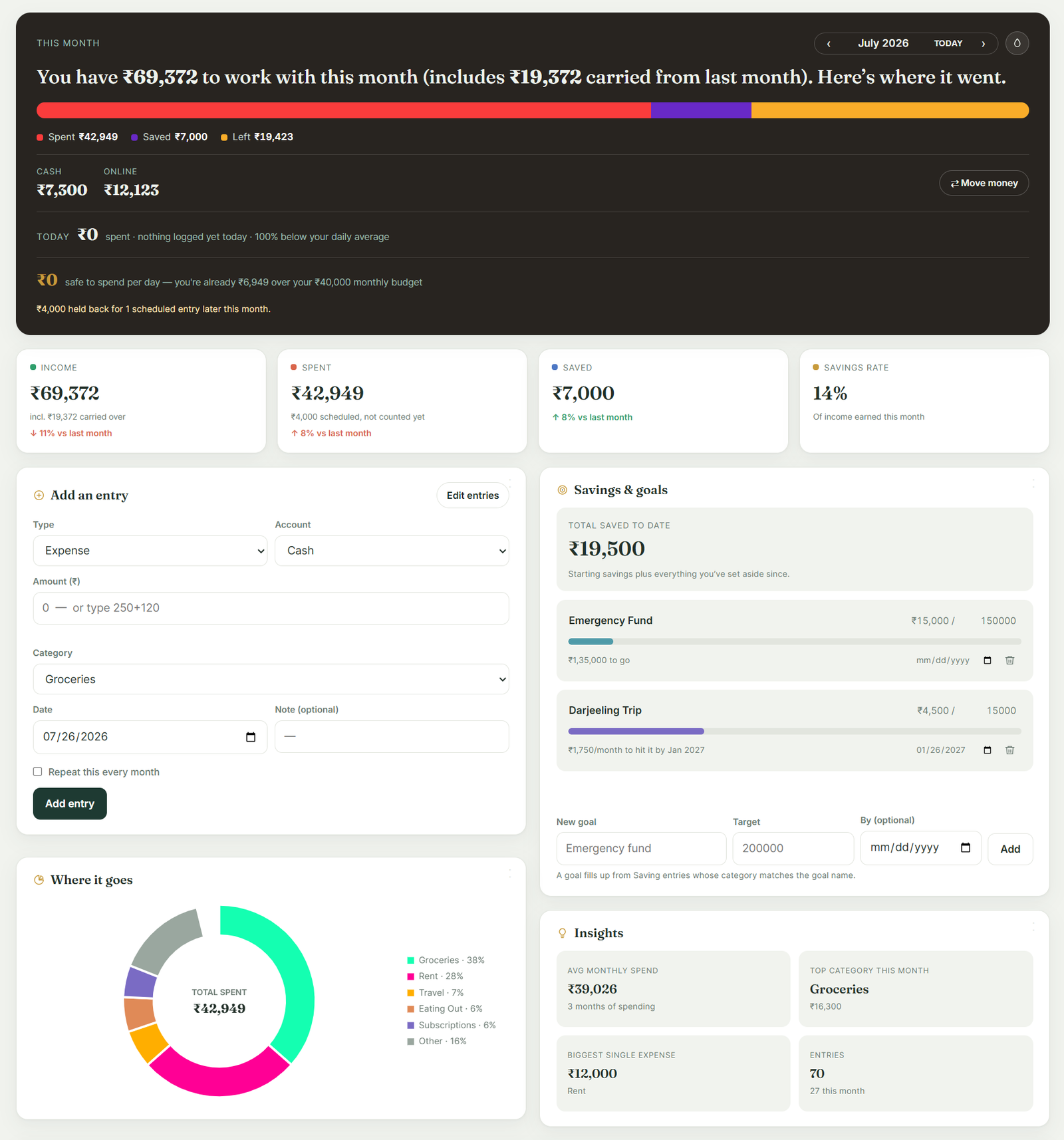Click the Insights lightbulb icon
1064x1140 pixels.
[x=562, y=933]
